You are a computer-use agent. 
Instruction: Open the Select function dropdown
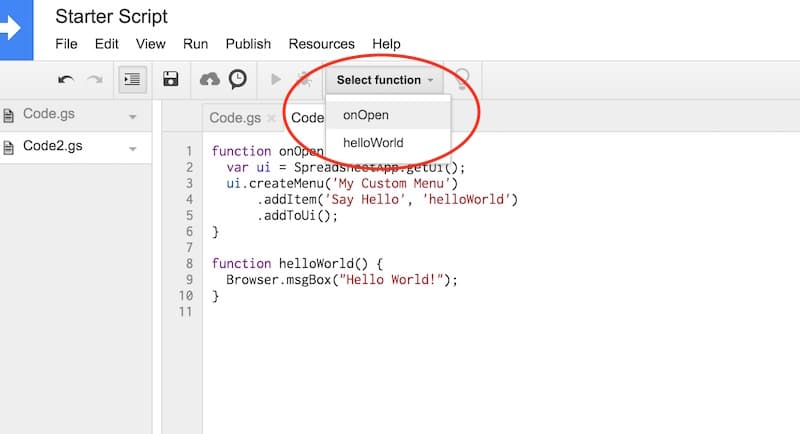pyautogui.click(x=385, y=80)
